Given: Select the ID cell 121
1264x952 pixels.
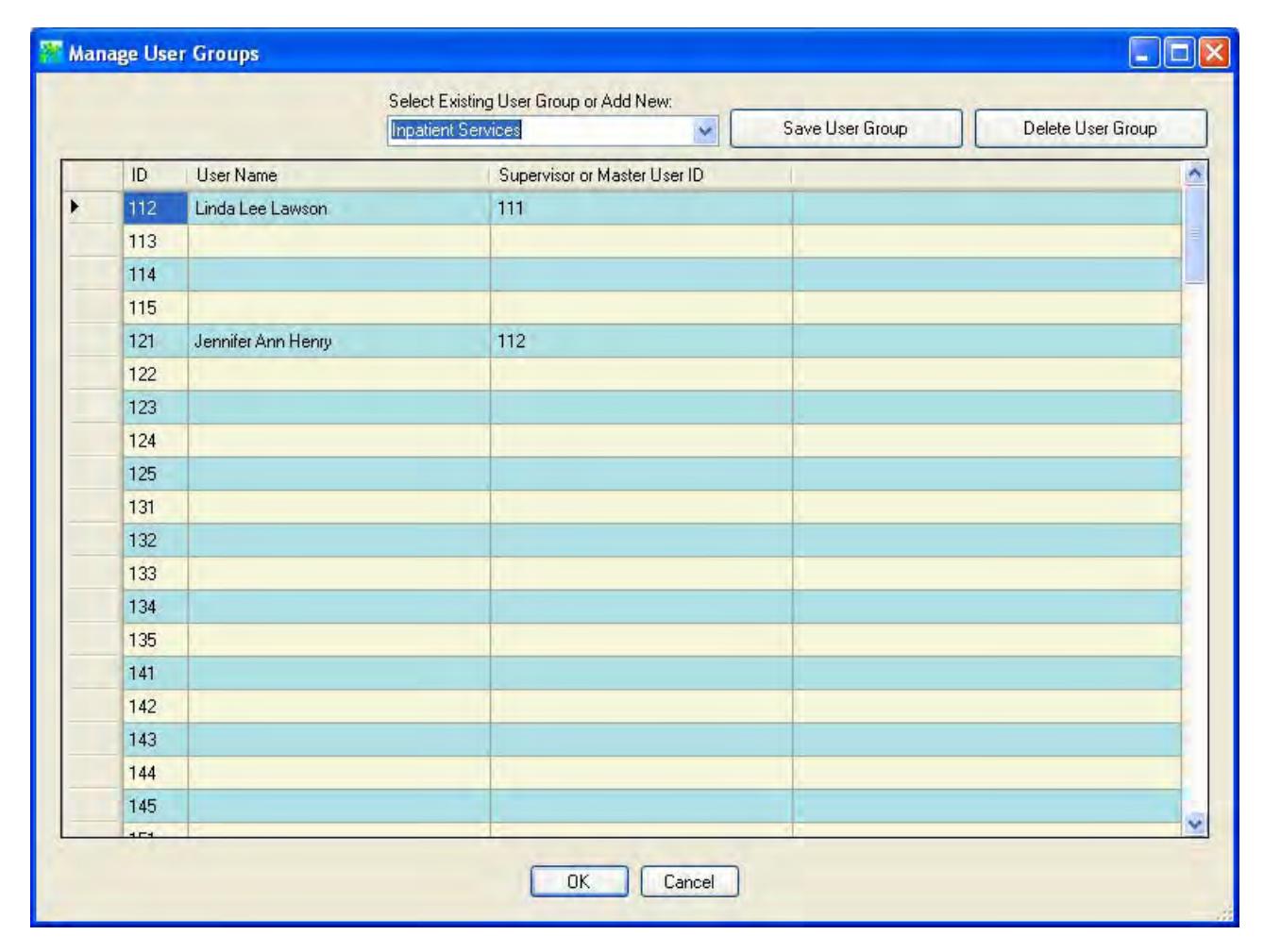Looking at the screenshot, I should click(156, 342).
